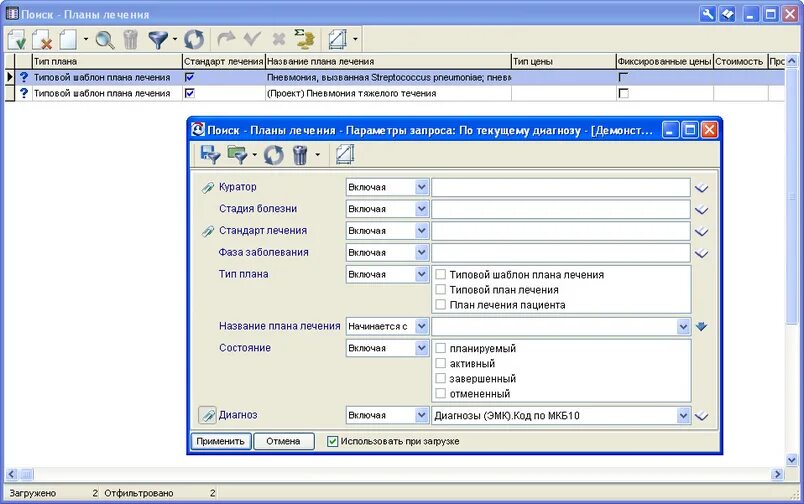Sort by the Стоимость column header

tap(740, 61)
